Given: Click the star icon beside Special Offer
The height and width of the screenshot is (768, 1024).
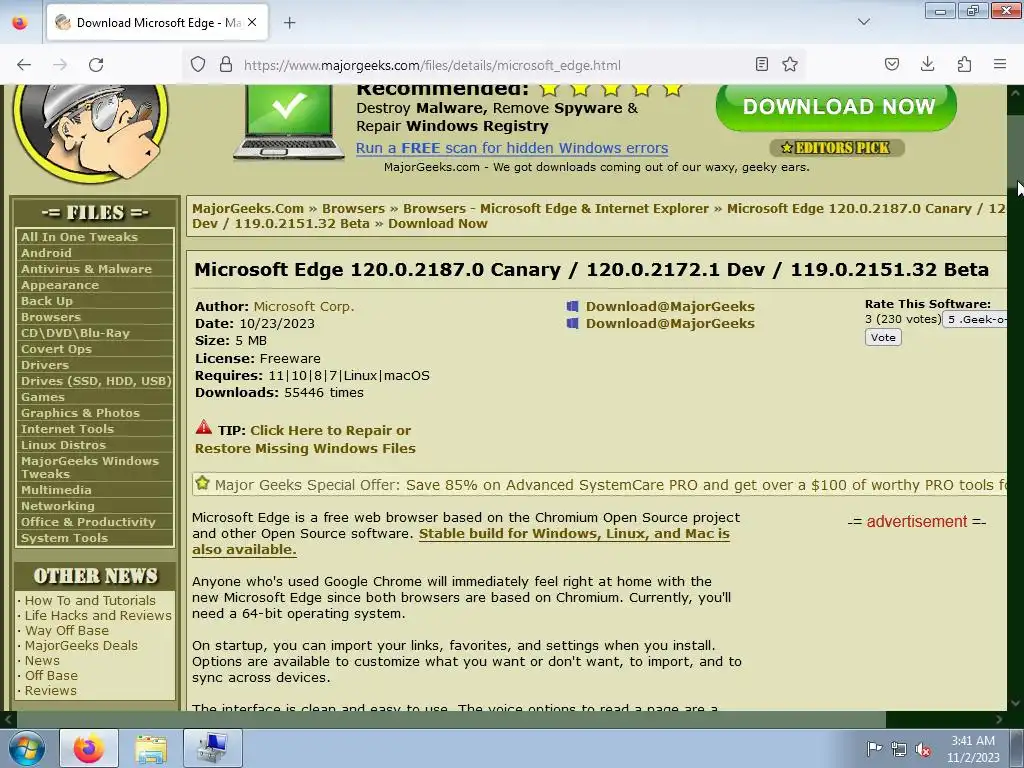Looking at the screenshot, I should tap(202, 483).
